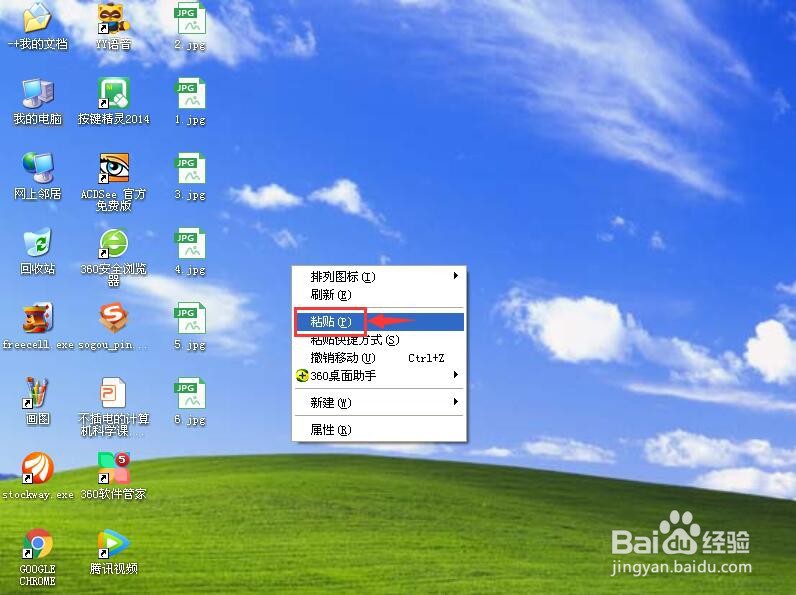Select the 360安全浏览器 shortcut
Screen dimensions: 796x595
(113, 243)
